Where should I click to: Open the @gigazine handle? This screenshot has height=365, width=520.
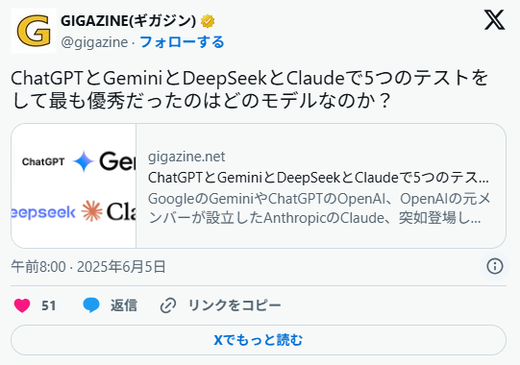94,42
